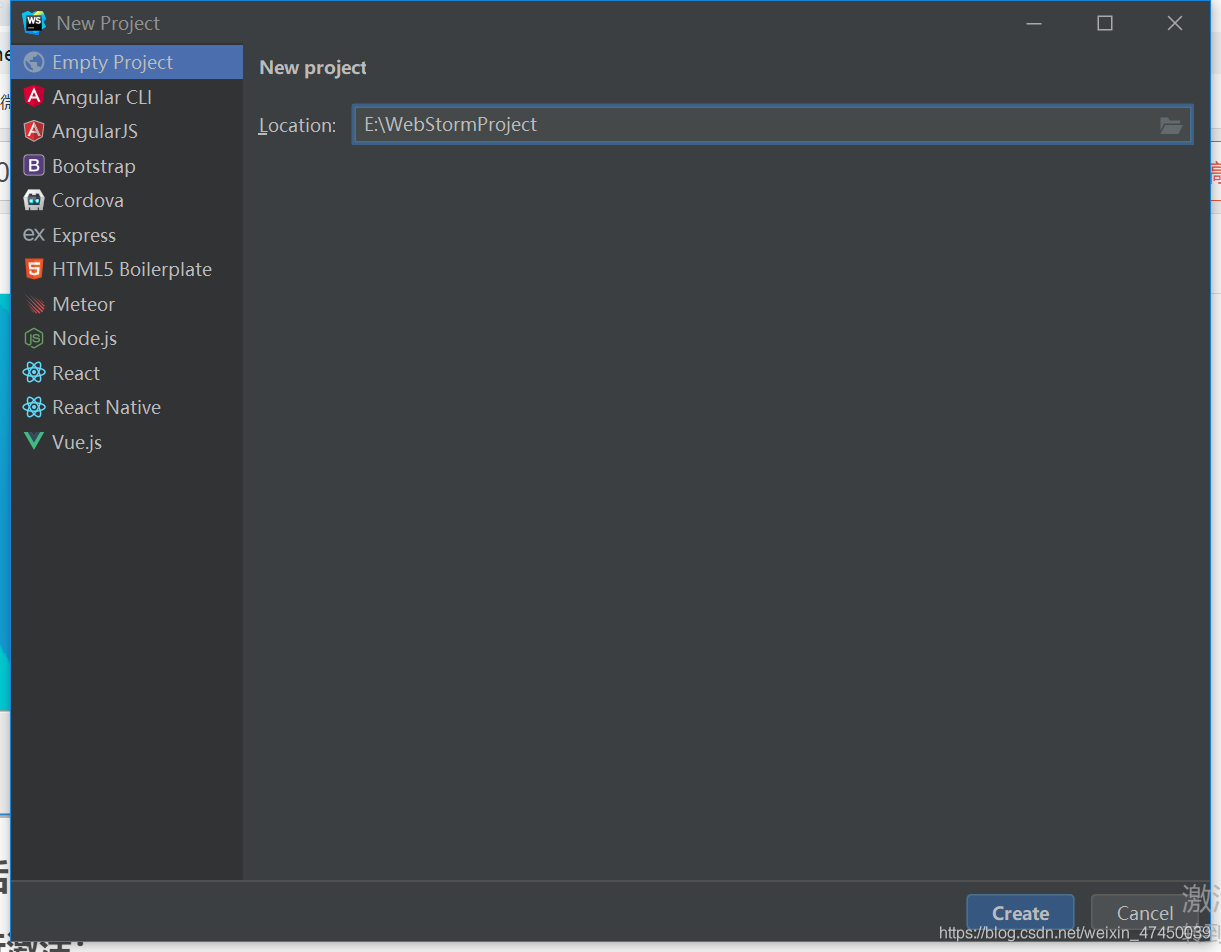
Task: Choose AngularJS project type label
Action: pyautogui.click(x=95, y=131)
